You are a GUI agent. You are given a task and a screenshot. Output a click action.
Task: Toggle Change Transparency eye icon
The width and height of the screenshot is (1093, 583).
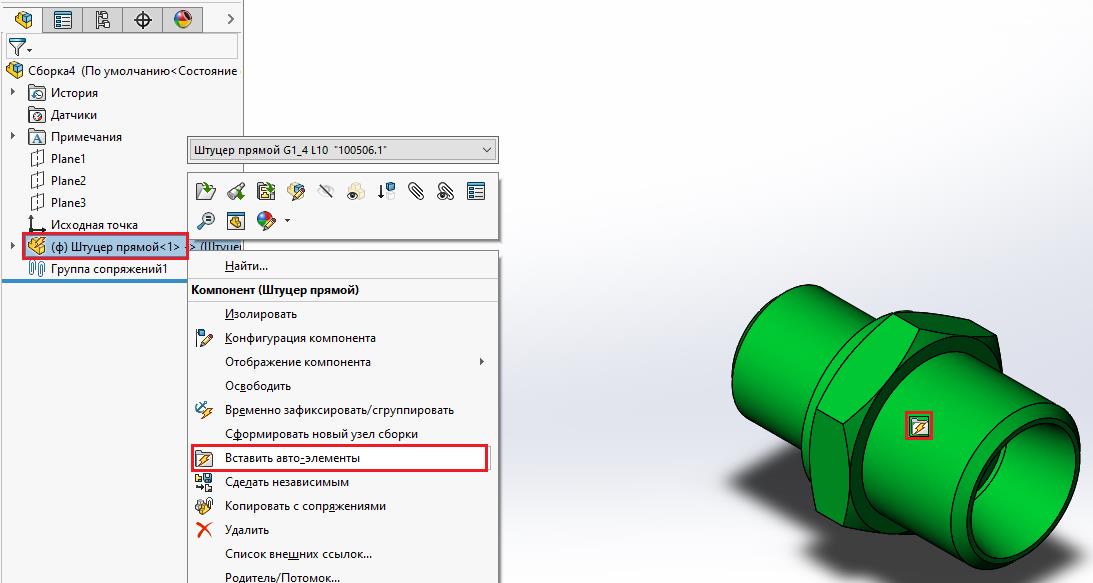click(x=356, y=191)
